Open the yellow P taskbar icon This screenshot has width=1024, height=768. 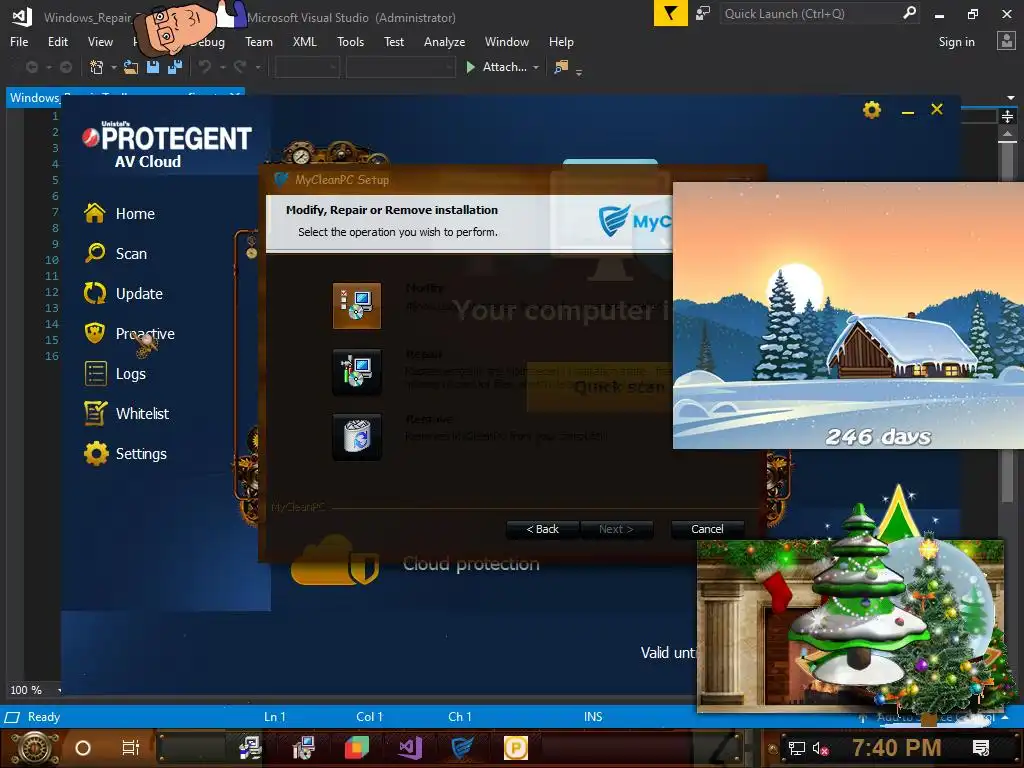point(516,747)
